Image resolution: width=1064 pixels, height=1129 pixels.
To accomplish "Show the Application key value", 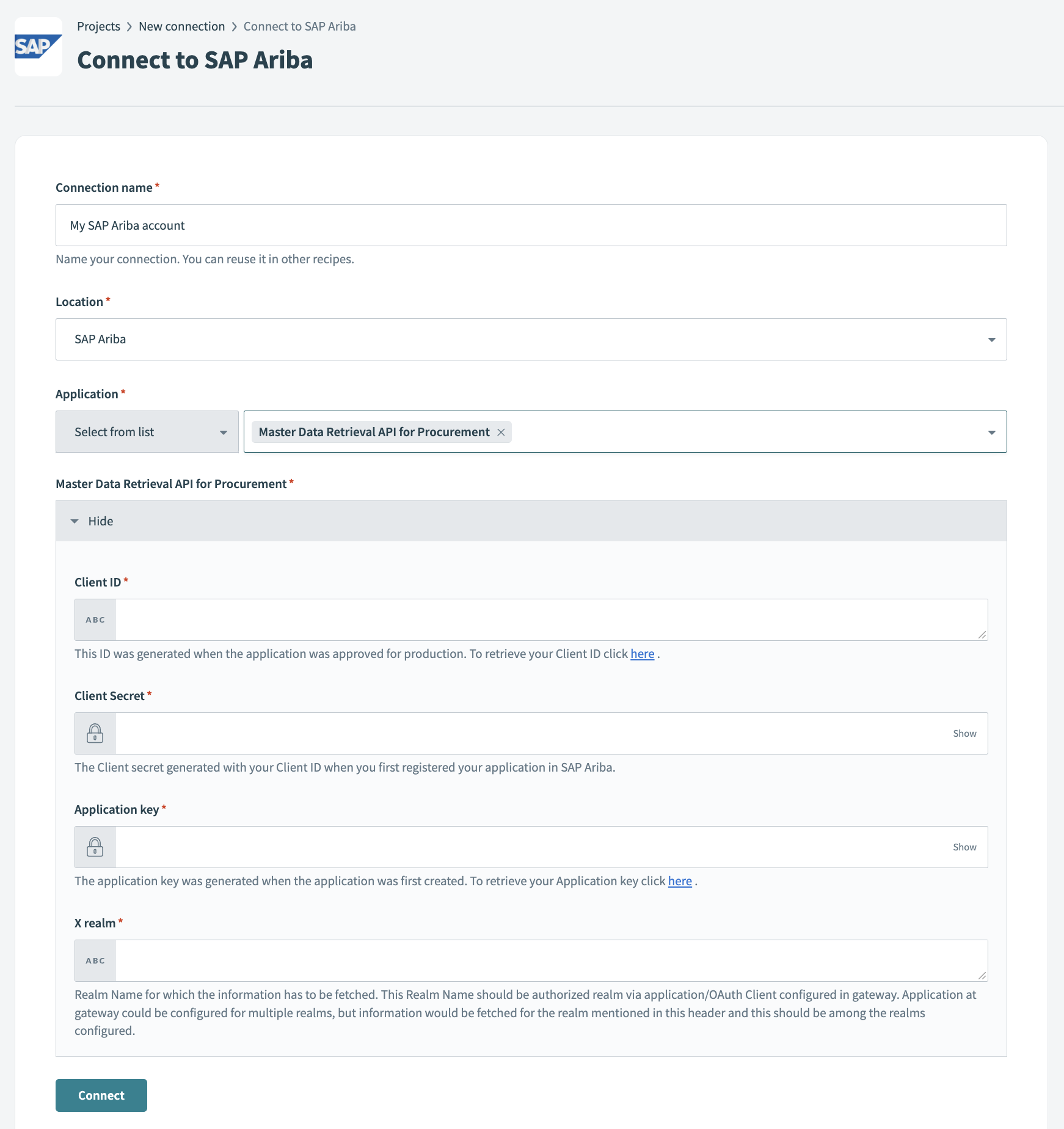I will [x=964, y=847].
